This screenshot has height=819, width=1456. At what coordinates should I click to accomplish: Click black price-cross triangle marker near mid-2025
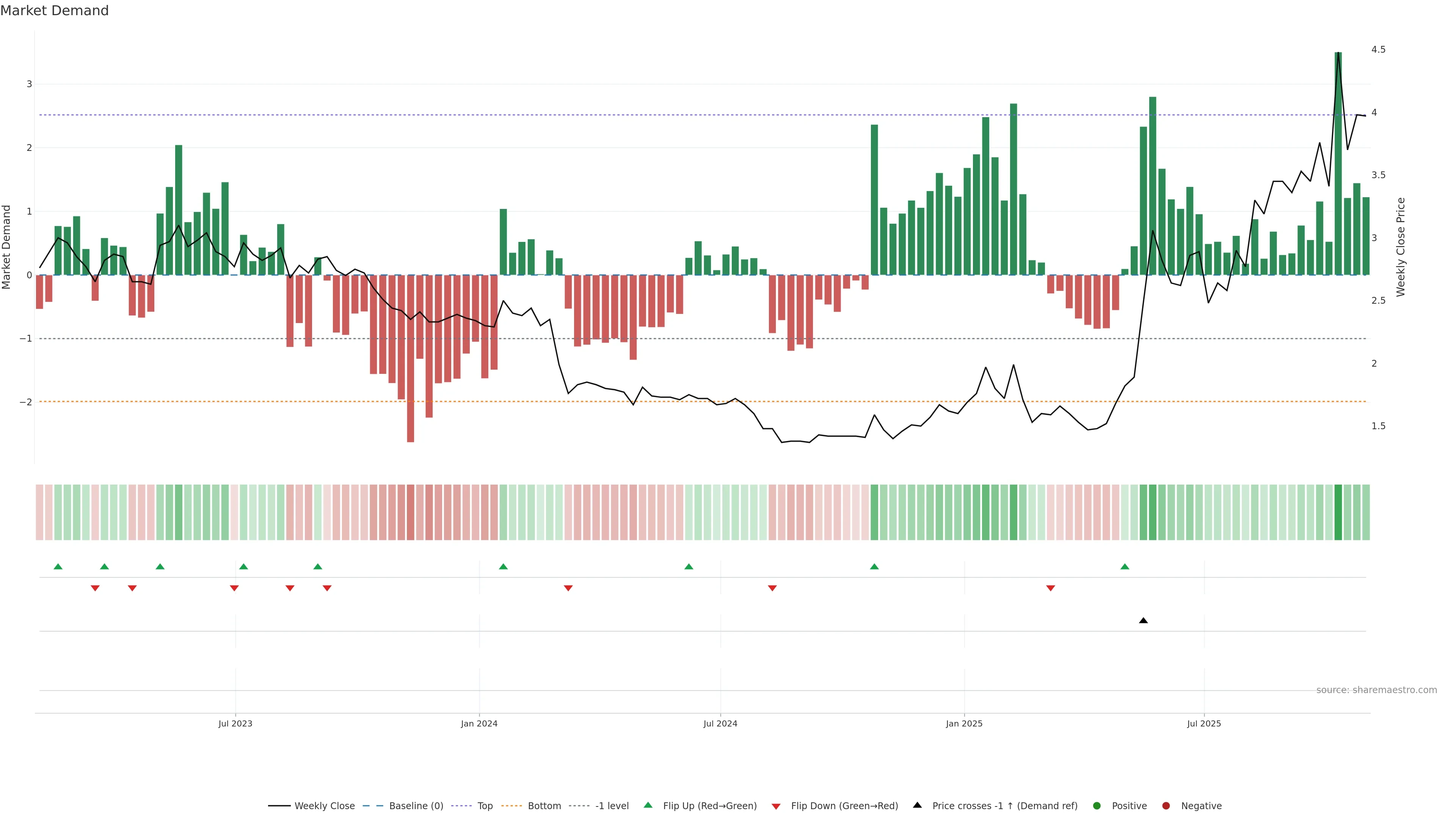tap(1143, 621)
